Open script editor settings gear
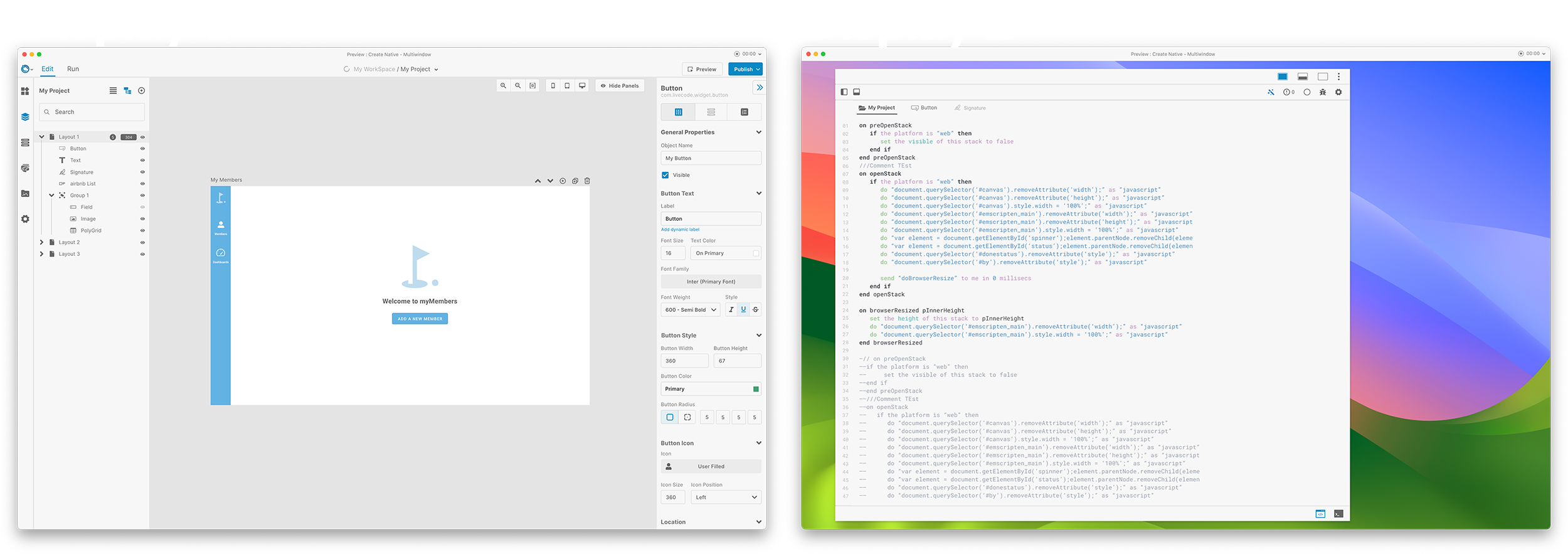1568x554 pixels. pyautogui.click(x=1338, y=92)
